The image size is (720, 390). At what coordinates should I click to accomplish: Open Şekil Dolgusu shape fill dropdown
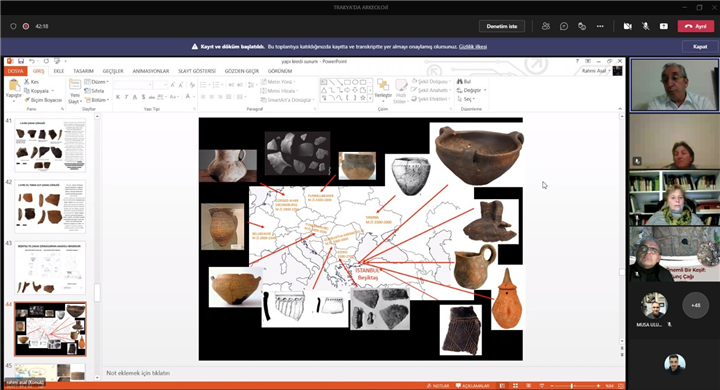click(x=431, y=82)
